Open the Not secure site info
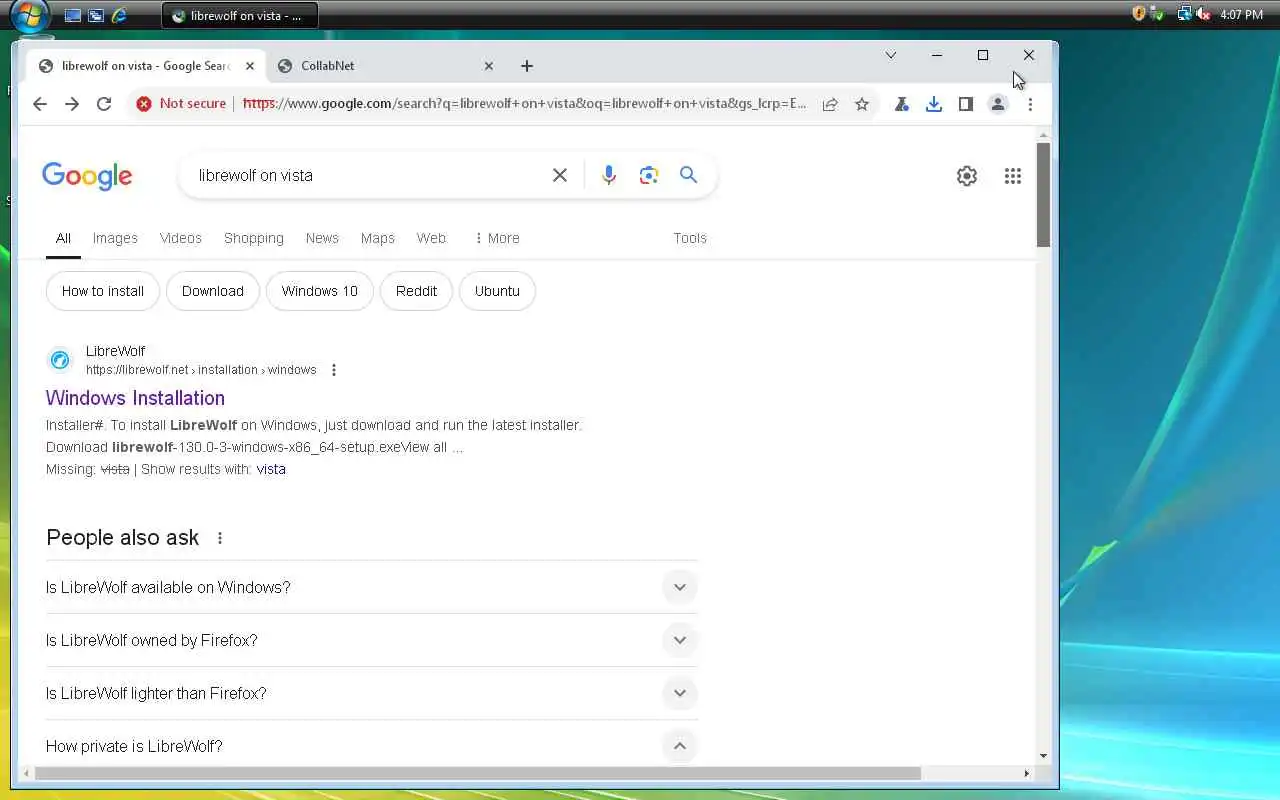Screen dimensions: 1280x800 coord(181,104)
